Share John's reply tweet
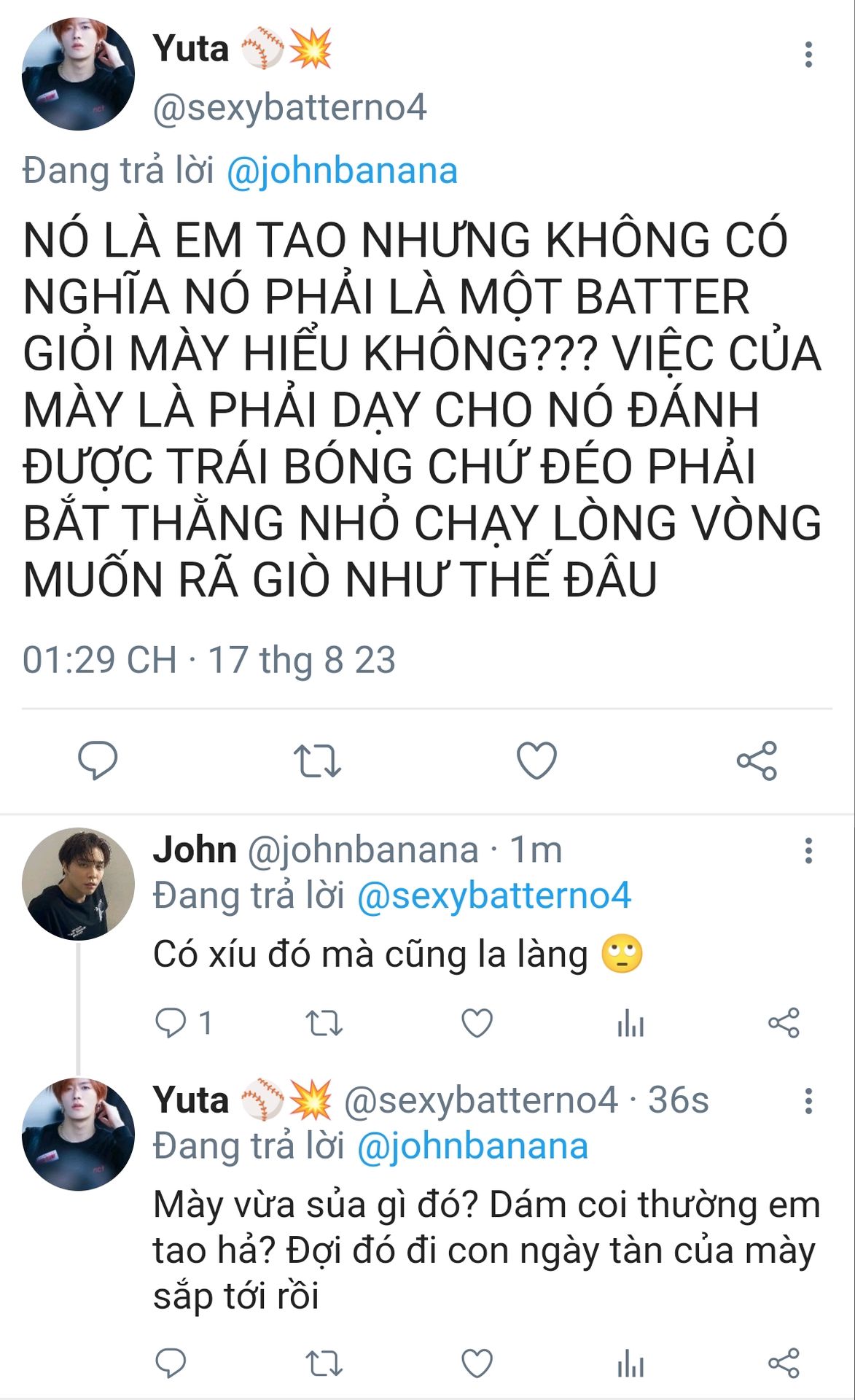The height and width of the screenshot is (1400, 855). coord(784,1022)
